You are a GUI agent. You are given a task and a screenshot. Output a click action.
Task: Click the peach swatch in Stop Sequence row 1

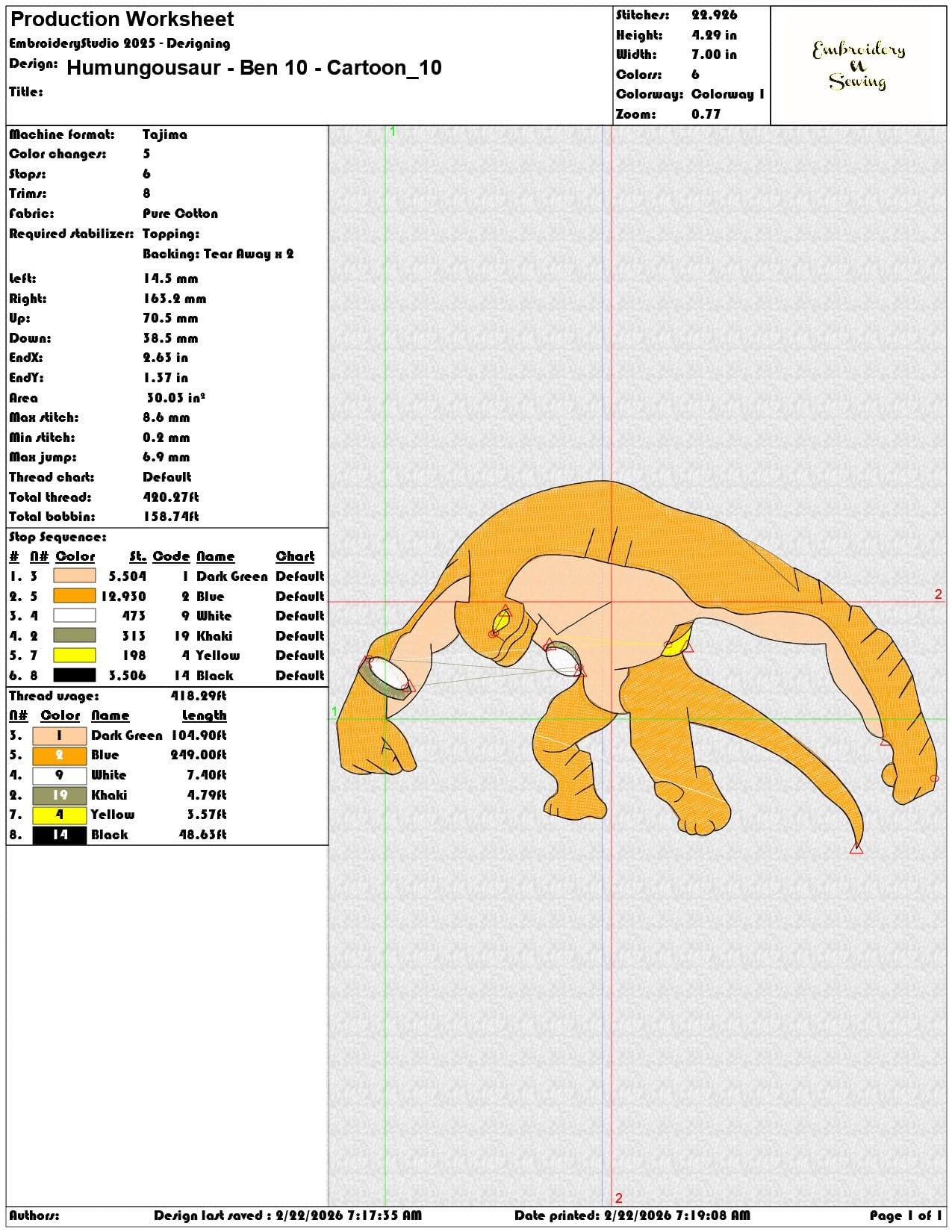coord(75,576)
